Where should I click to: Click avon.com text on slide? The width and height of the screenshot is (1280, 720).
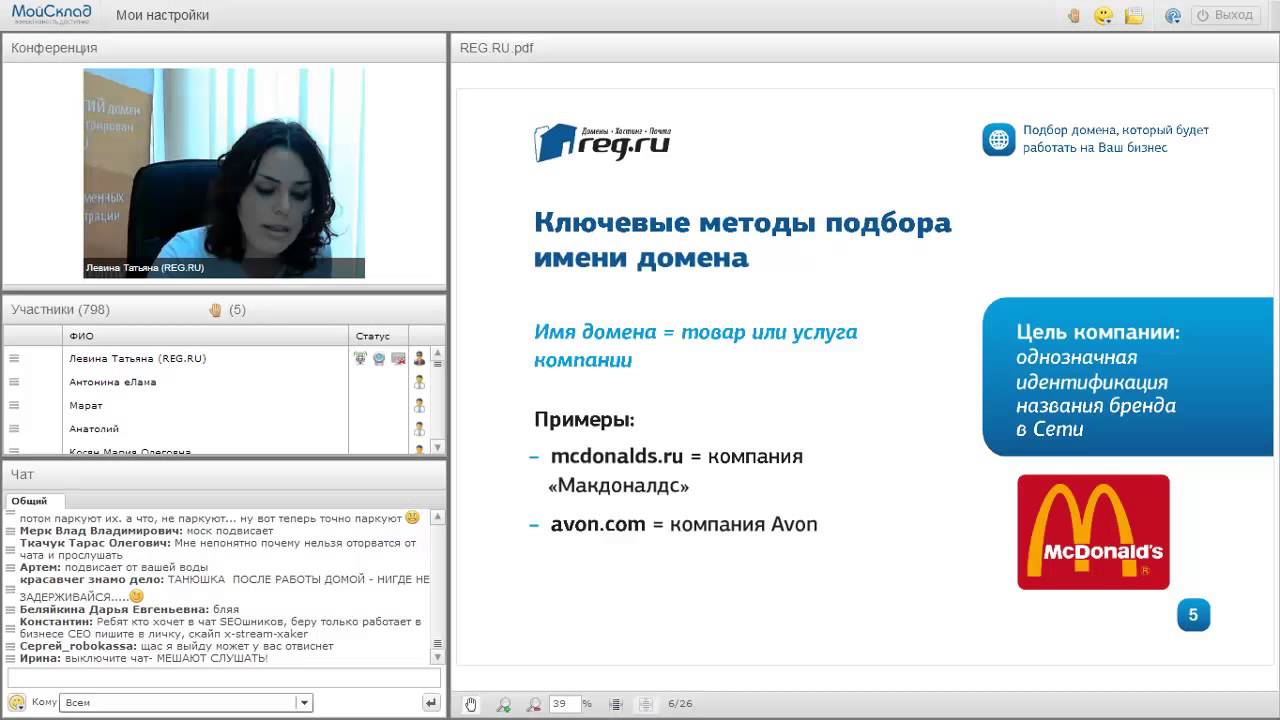[598, 524]
